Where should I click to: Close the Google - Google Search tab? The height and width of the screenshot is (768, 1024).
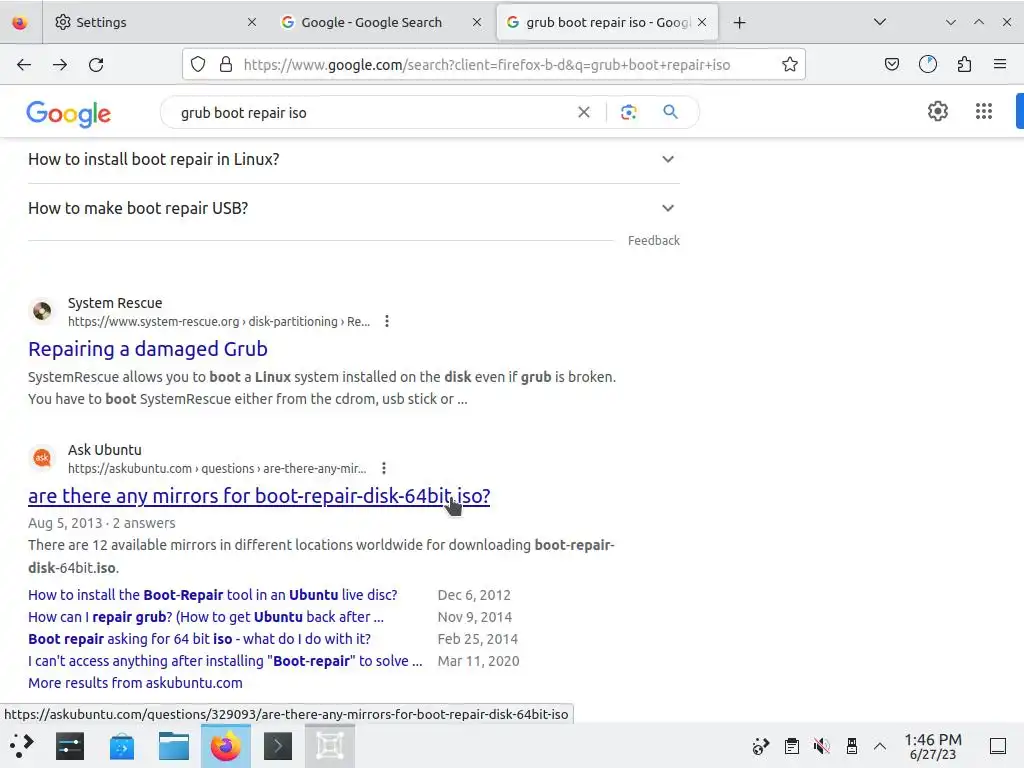pos(477,22)
